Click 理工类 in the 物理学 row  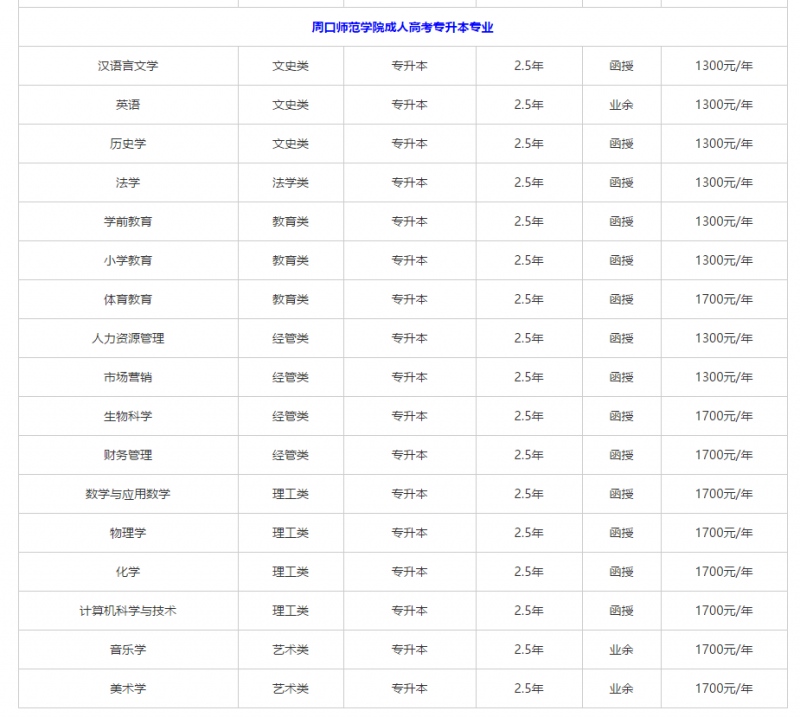290,533
